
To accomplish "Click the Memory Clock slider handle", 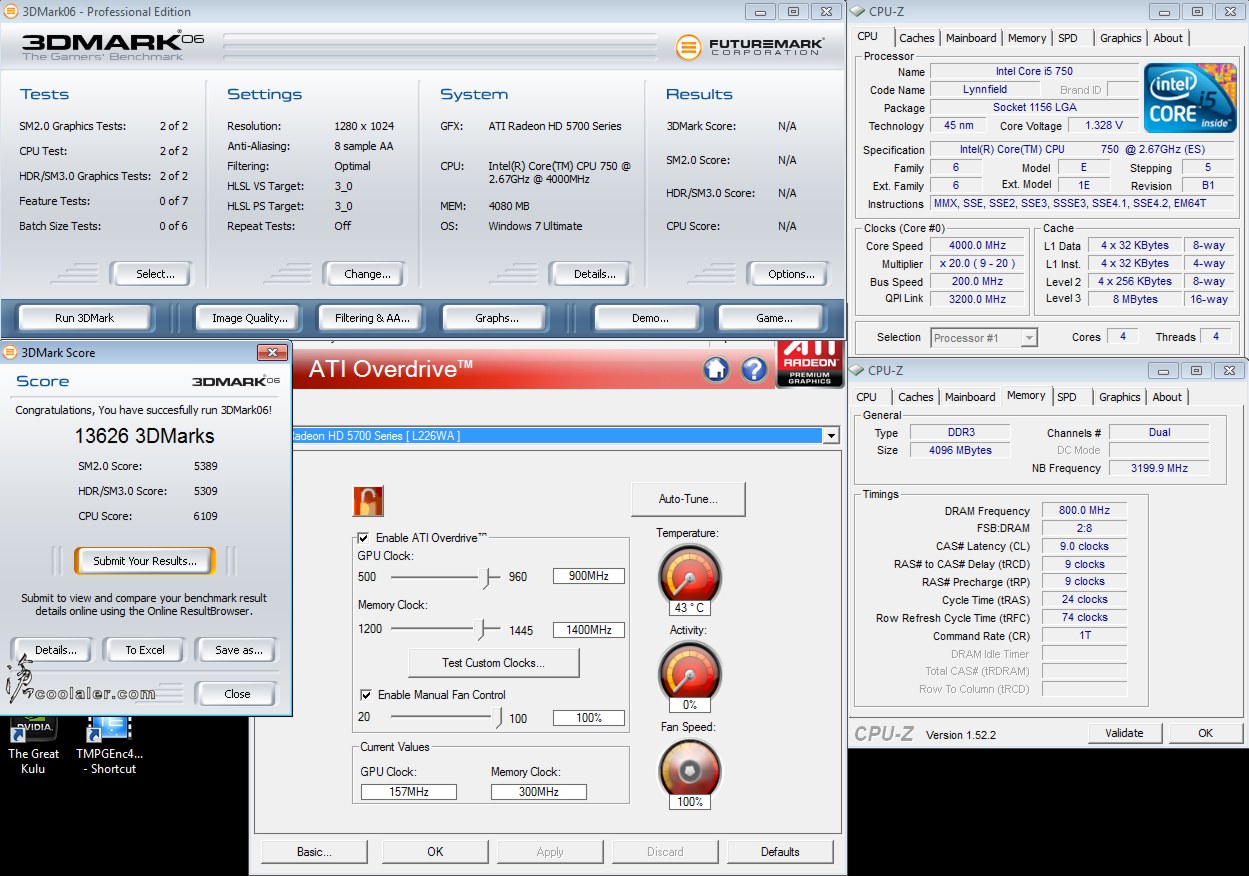I will [484, 630].
